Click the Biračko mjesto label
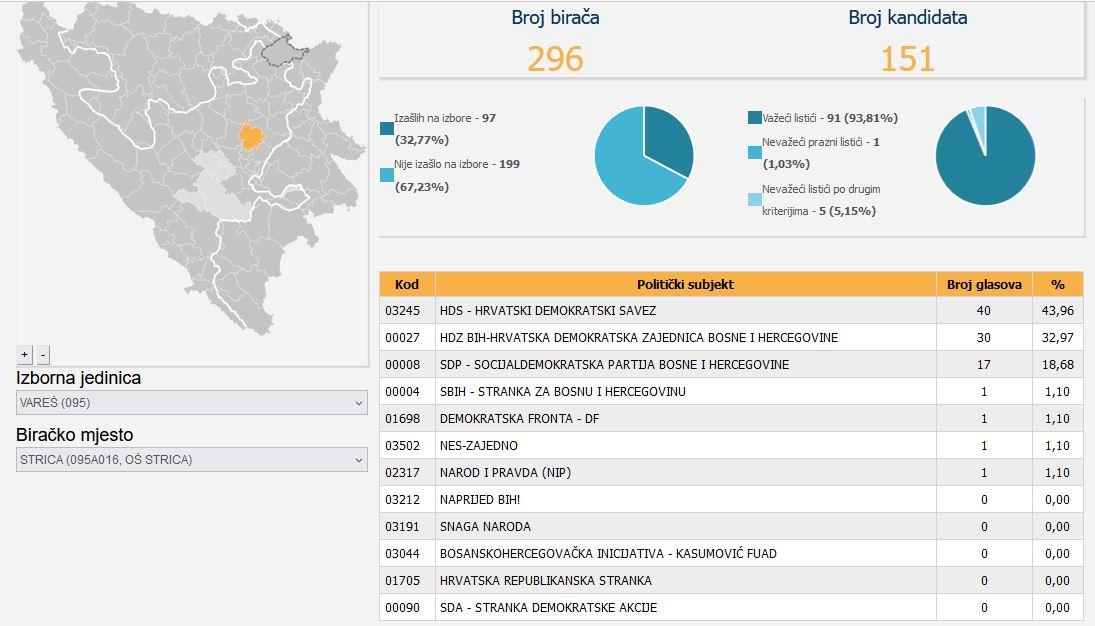The image size is (1095, 626). pyautogui.click(x=75, y=435)
